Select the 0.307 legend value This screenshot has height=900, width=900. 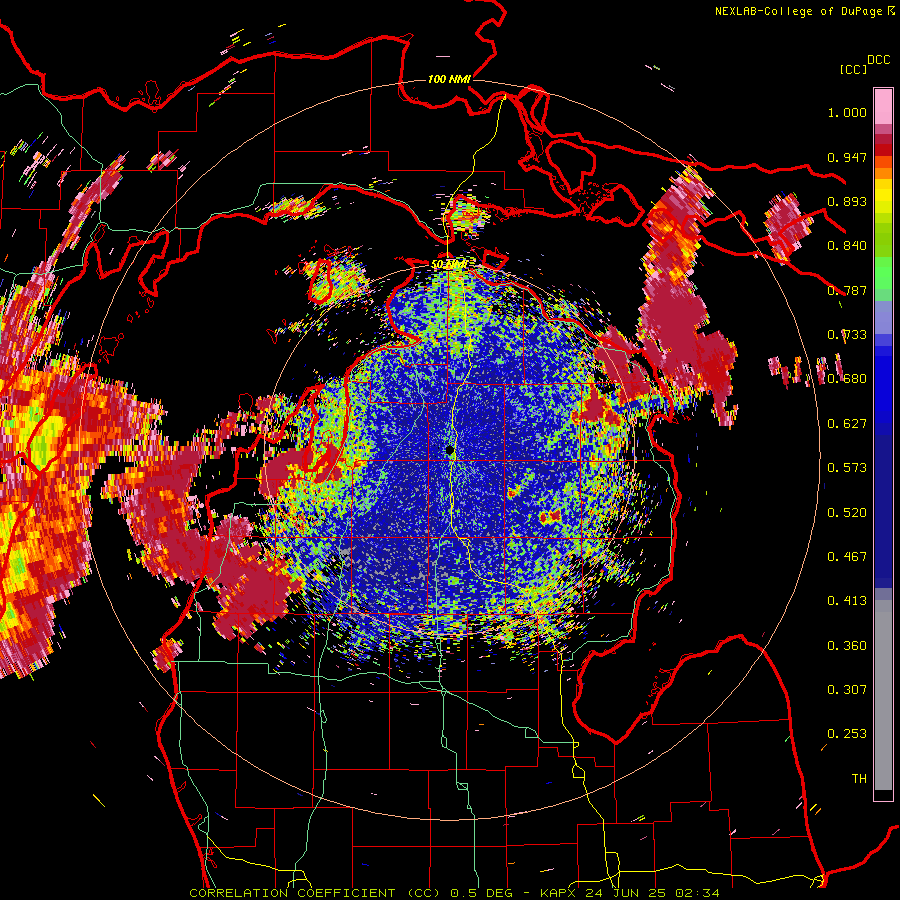[847, 690]
